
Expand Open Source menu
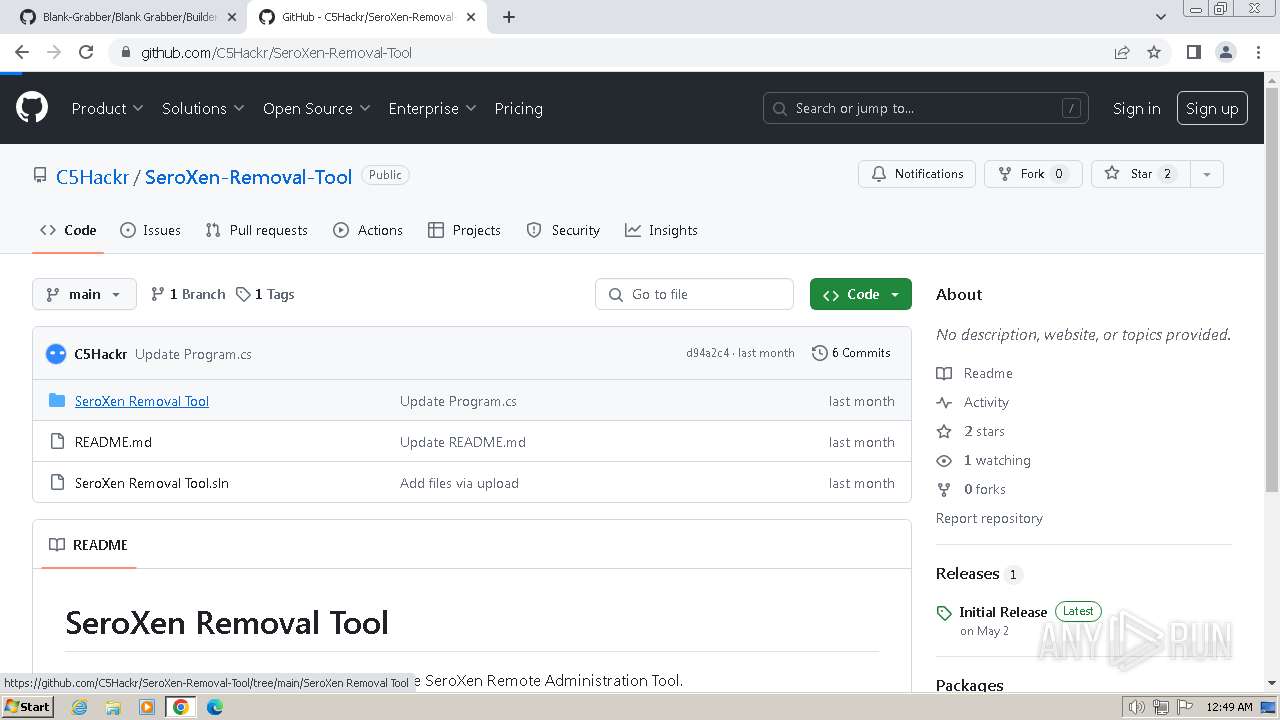tap(316, 108)
